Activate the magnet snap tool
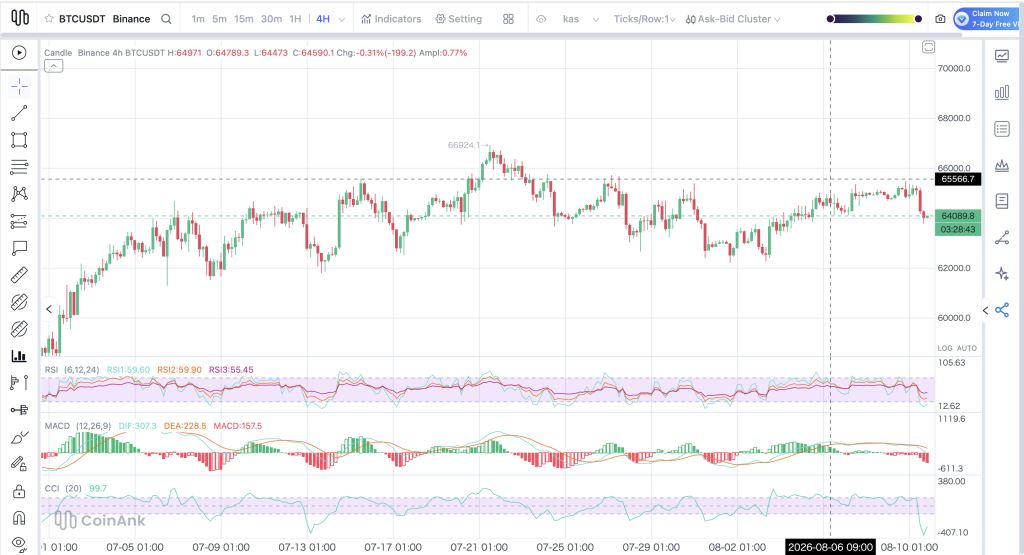1024x555 pixels. tap(19, 518)
